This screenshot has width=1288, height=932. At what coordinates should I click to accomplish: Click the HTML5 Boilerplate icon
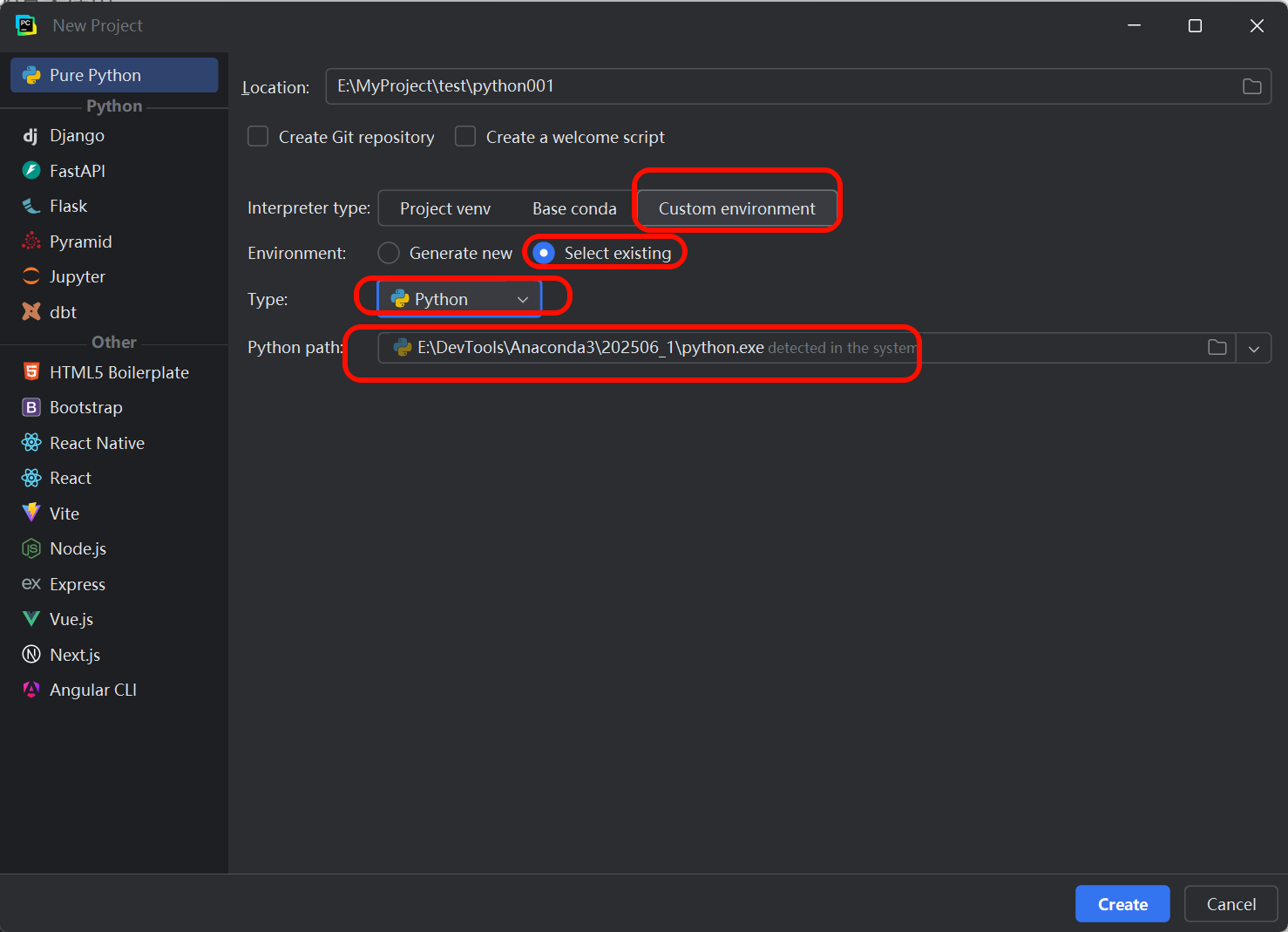click(x=31, y=372)
